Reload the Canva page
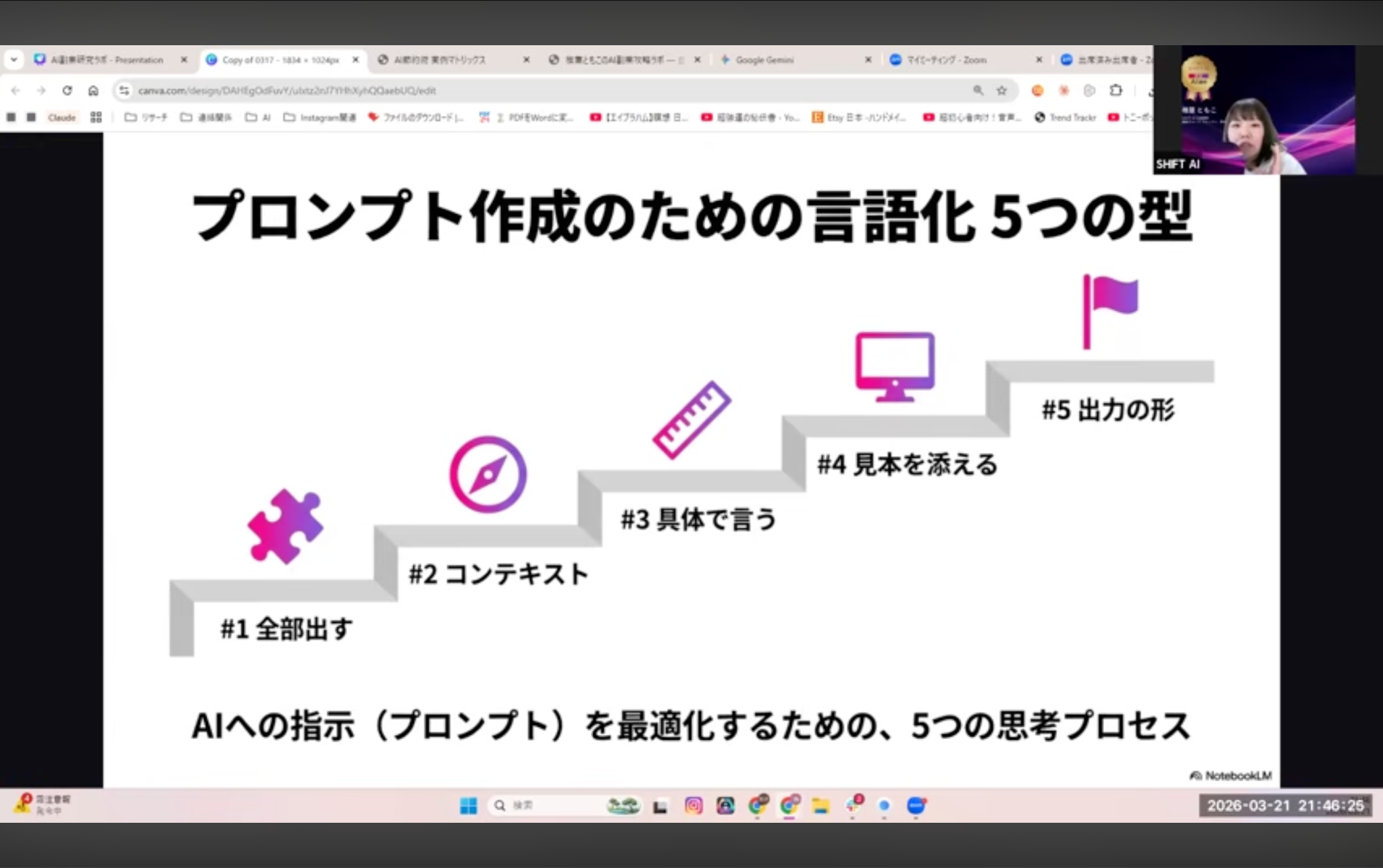Image resolution: width=1383 pixels, height=868 pixels. (67, 90)
